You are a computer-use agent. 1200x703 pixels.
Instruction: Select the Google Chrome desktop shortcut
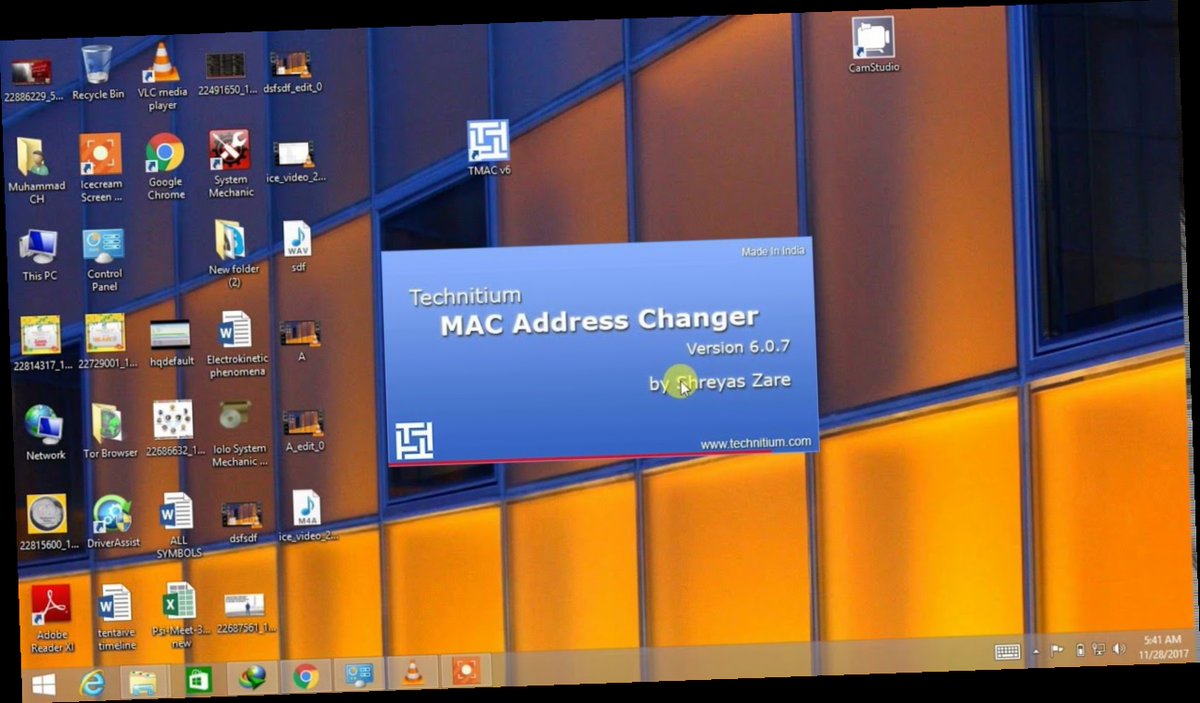pos(166,166)
